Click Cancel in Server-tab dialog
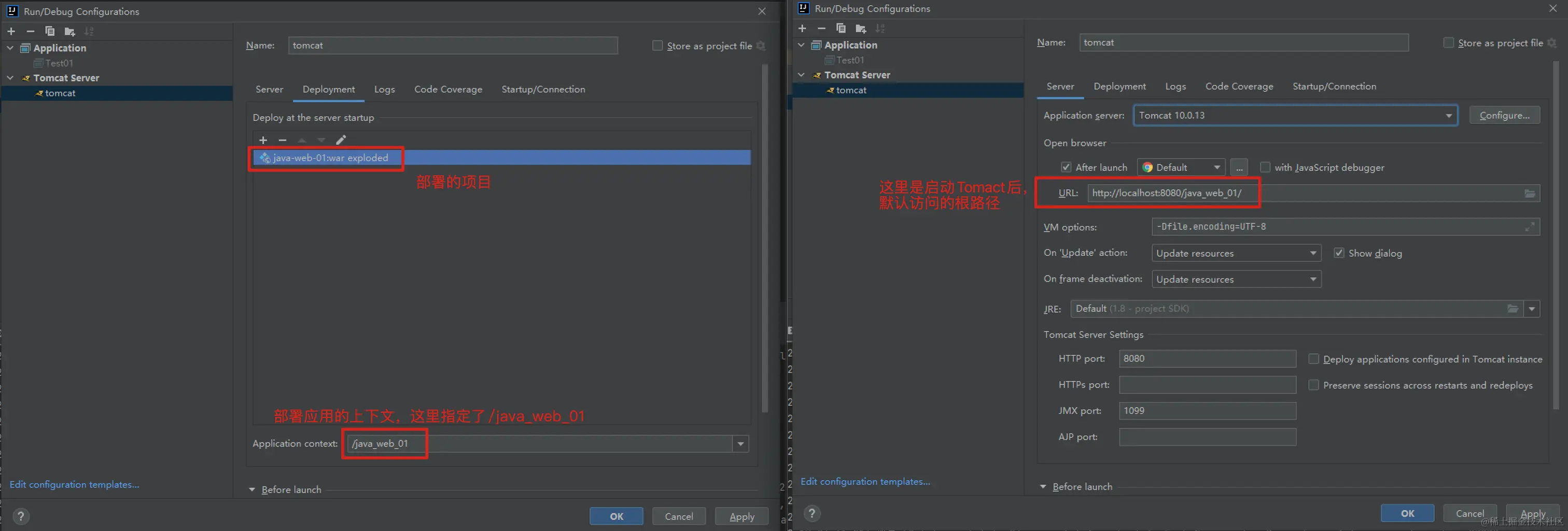 click(x=1469, y=513)
